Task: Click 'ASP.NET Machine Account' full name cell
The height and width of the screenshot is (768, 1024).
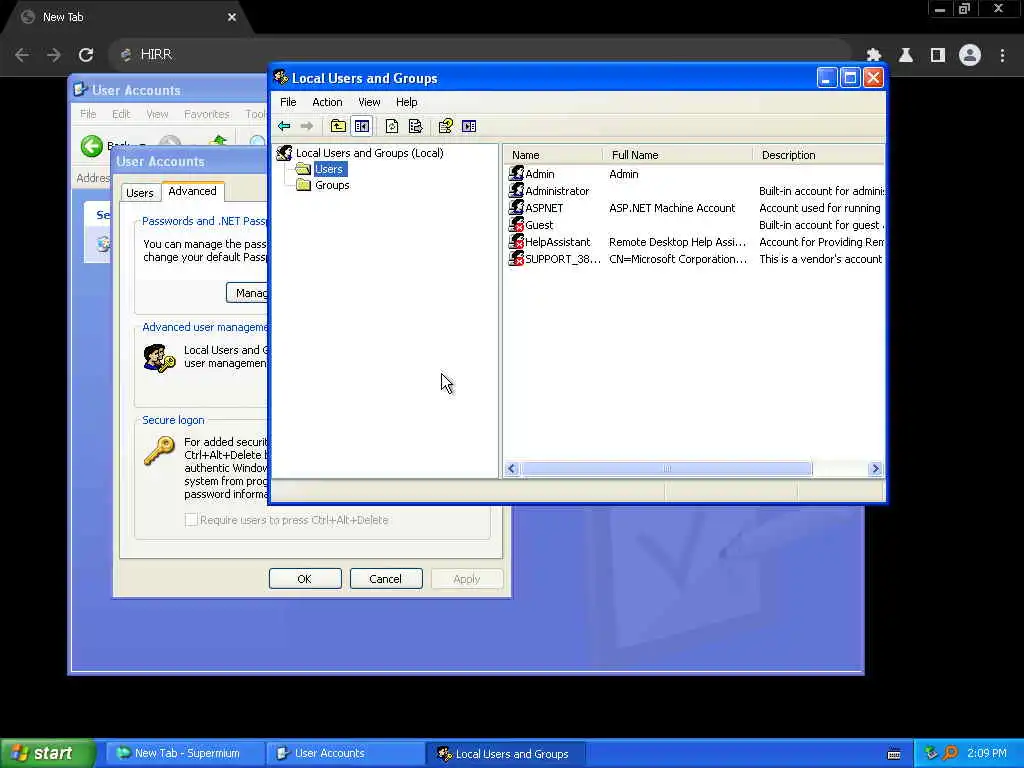Action: pyautogui.click(x=672, y=208)
